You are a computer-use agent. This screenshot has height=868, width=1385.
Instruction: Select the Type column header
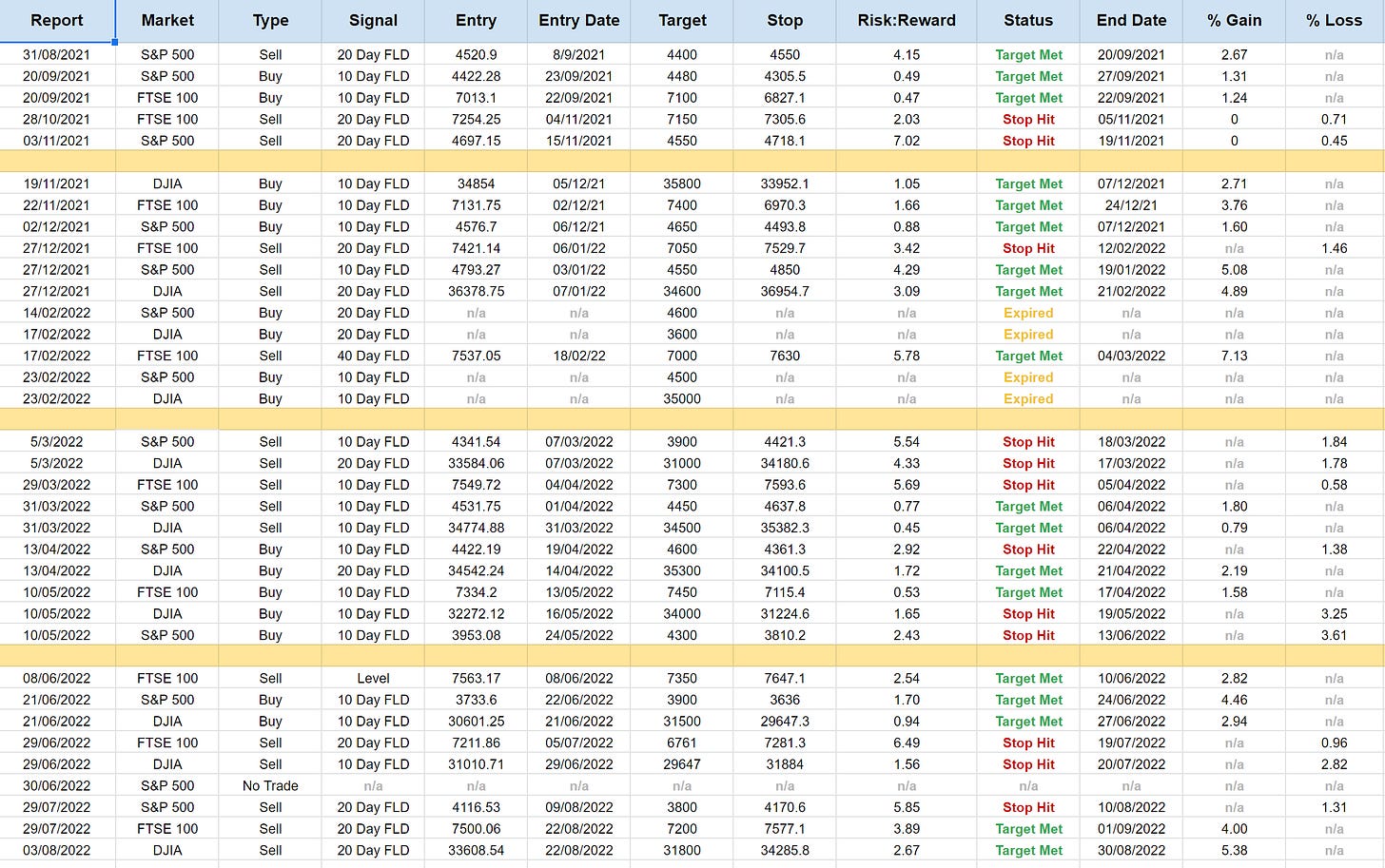[270, 21]
